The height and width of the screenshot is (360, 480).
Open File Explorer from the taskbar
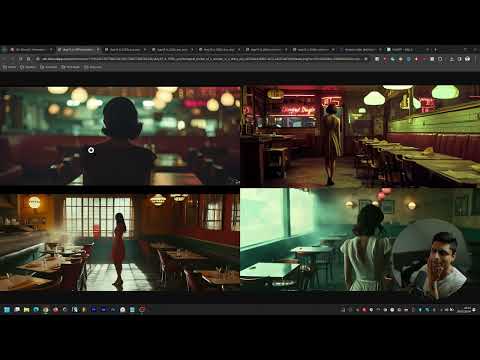point(26,310)
